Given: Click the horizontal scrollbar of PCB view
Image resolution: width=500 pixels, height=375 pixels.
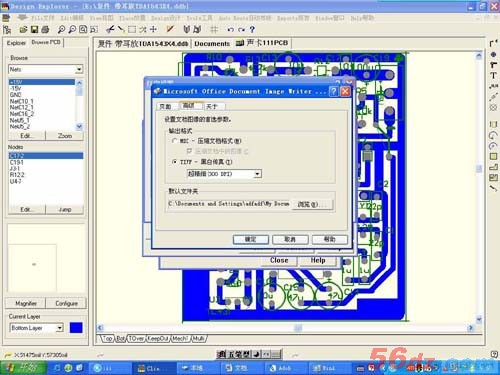Looking at the screenshot, I should (285, 328).
